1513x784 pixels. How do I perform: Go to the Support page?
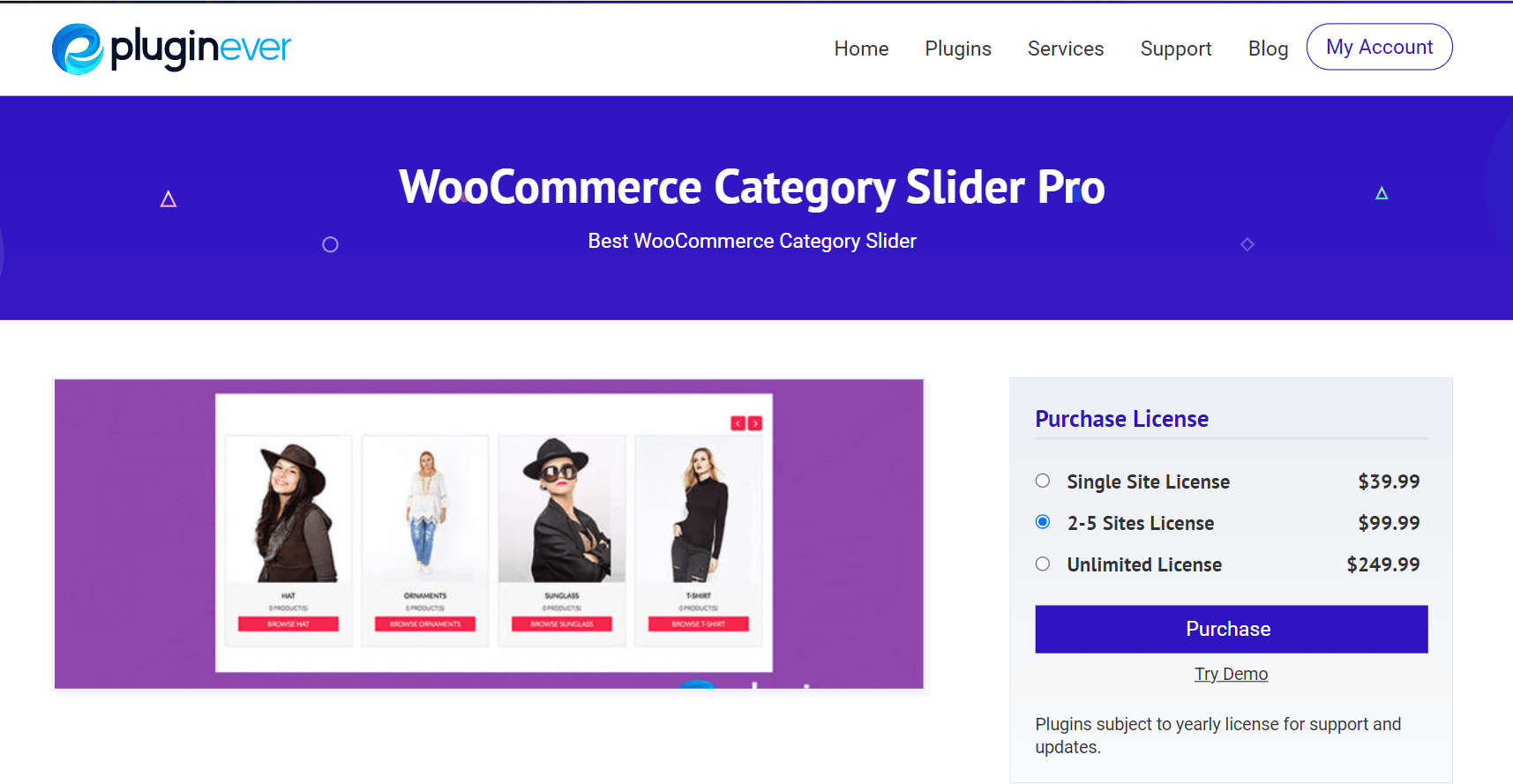pyautogui.click(x=1176, y=49)
